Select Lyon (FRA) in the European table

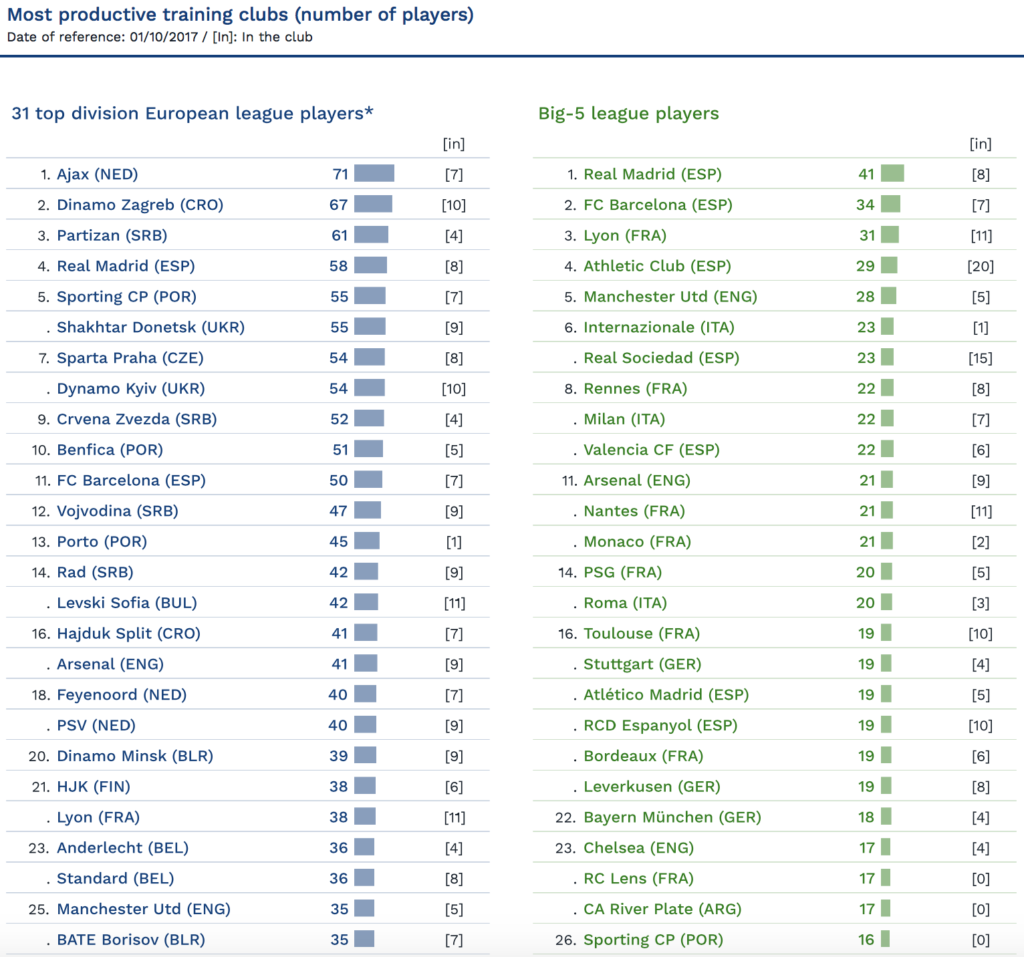pyautogui.click(x=98, y=818)
